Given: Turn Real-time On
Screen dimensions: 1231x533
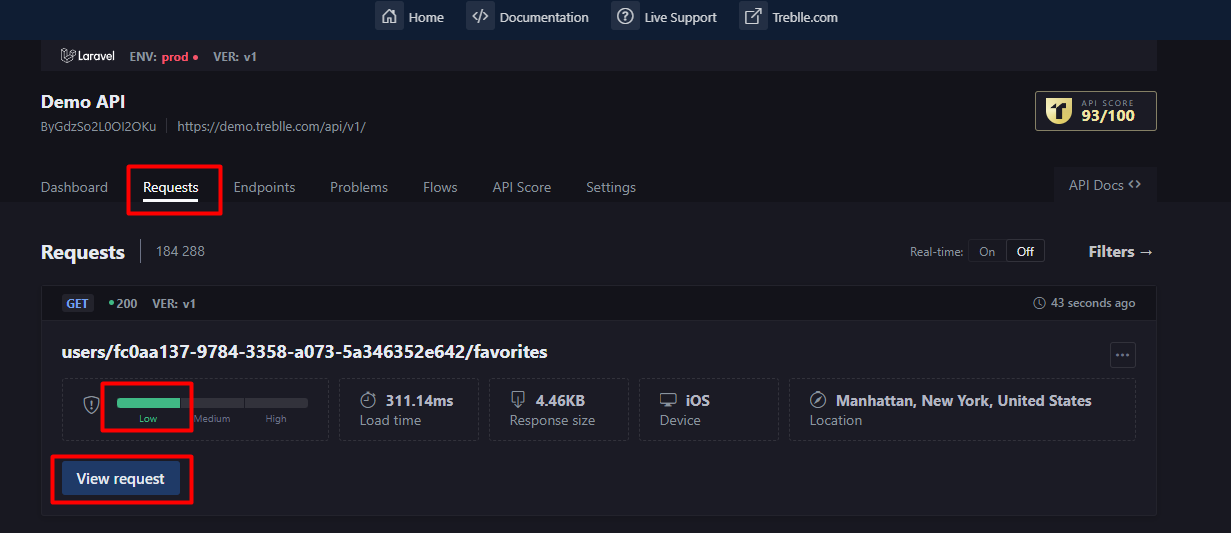Looking at the screenshot, I should pos(987,252).
